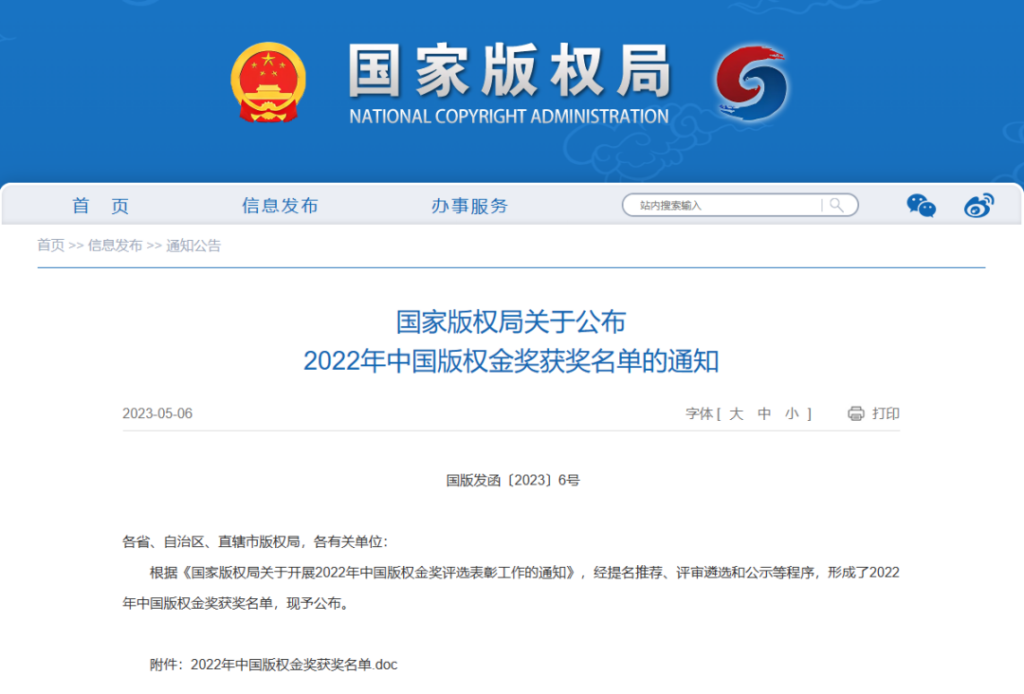Click the date 2023-05-06
Viewport: 1024px width, 694px height.
coord(157,414)
